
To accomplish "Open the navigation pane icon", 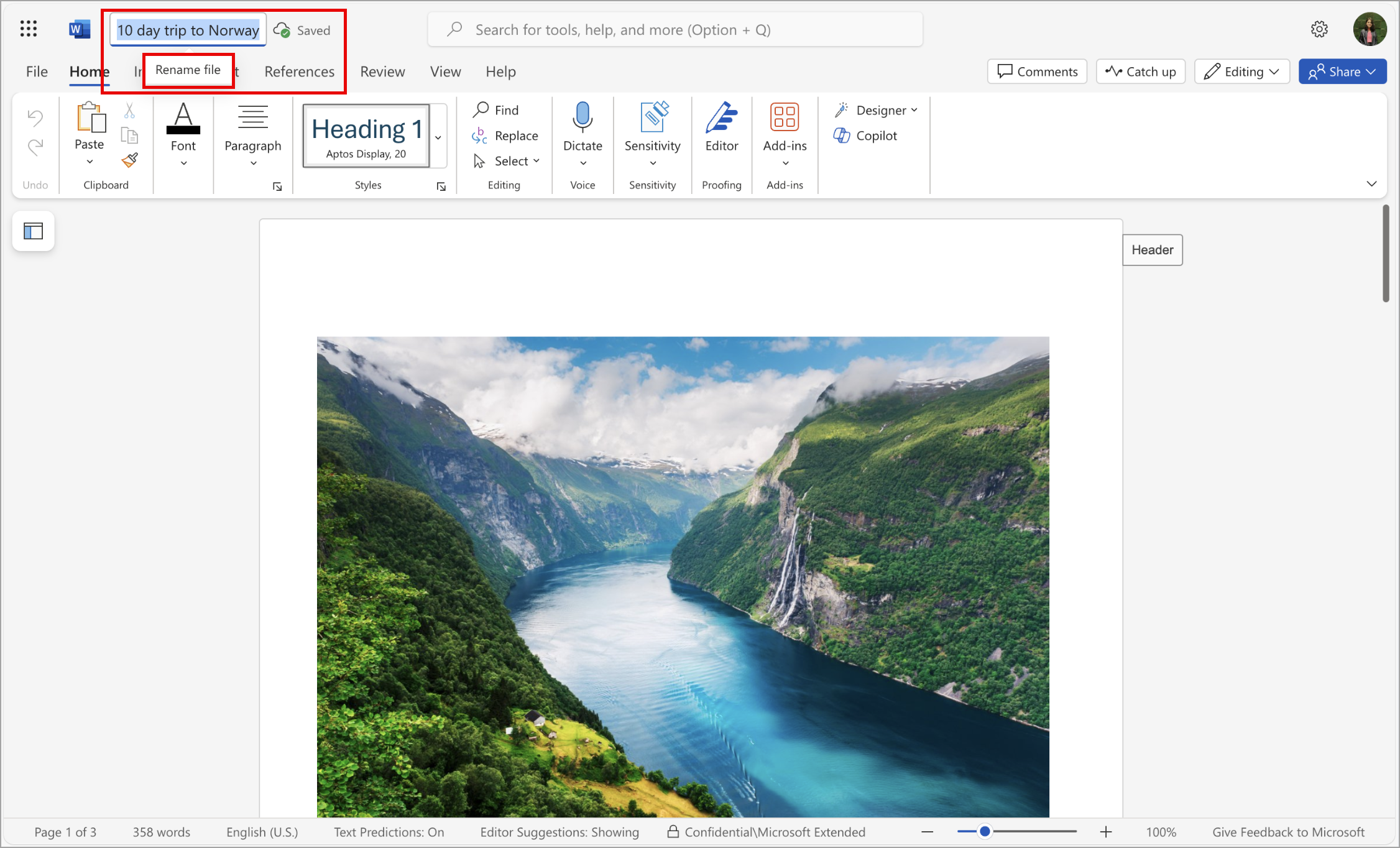I will [33, 231].
